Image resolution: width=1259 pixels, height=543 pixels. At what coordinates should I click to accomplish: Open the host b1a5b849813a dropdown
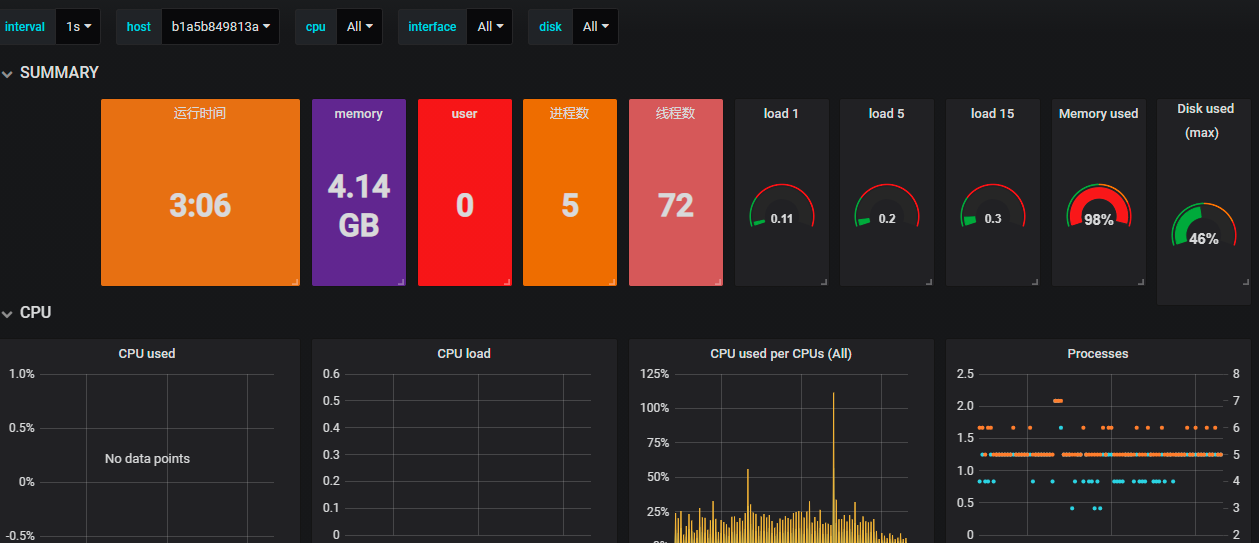[x=220, y=27]
